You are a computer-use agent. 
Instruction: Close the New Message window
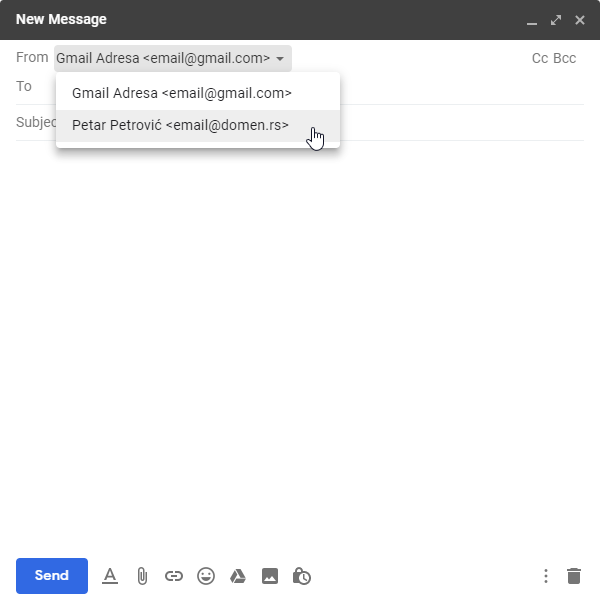click(580, 20)
